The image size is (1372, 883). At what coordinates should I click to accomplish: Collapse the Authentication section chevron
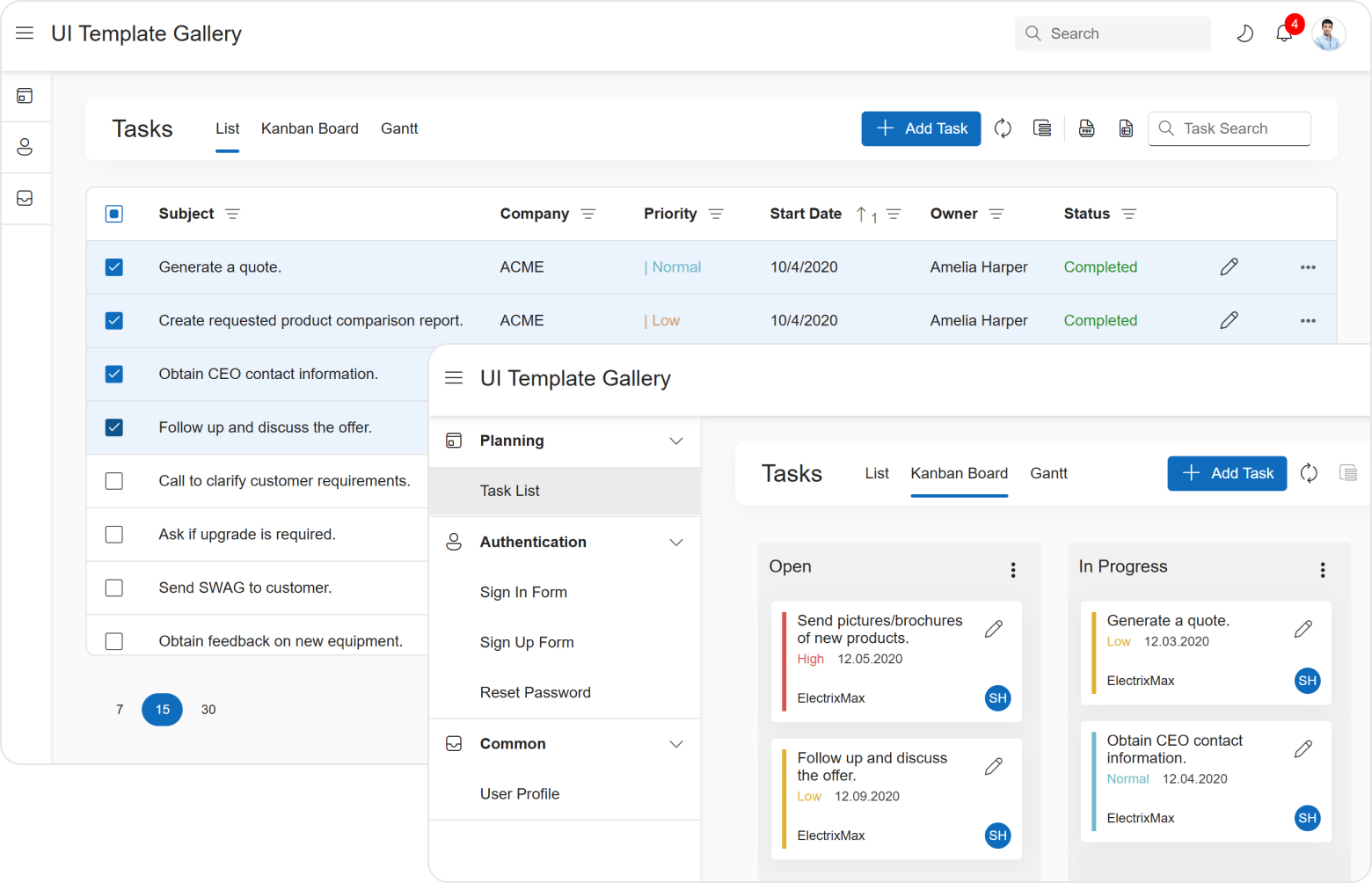675,543
